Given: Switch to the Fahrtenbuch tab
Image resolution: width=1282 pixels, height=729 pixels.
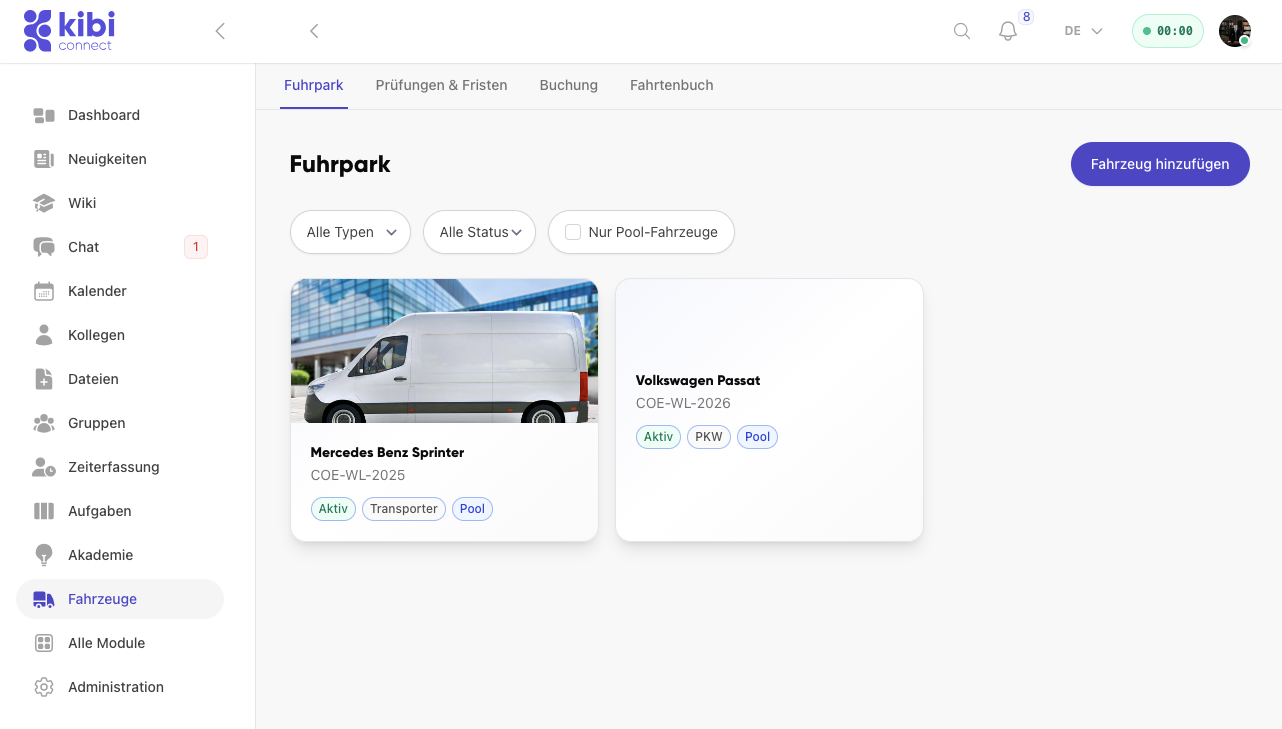Looking at the screenshot, I should pyautogui.click(x=671, y=85).
